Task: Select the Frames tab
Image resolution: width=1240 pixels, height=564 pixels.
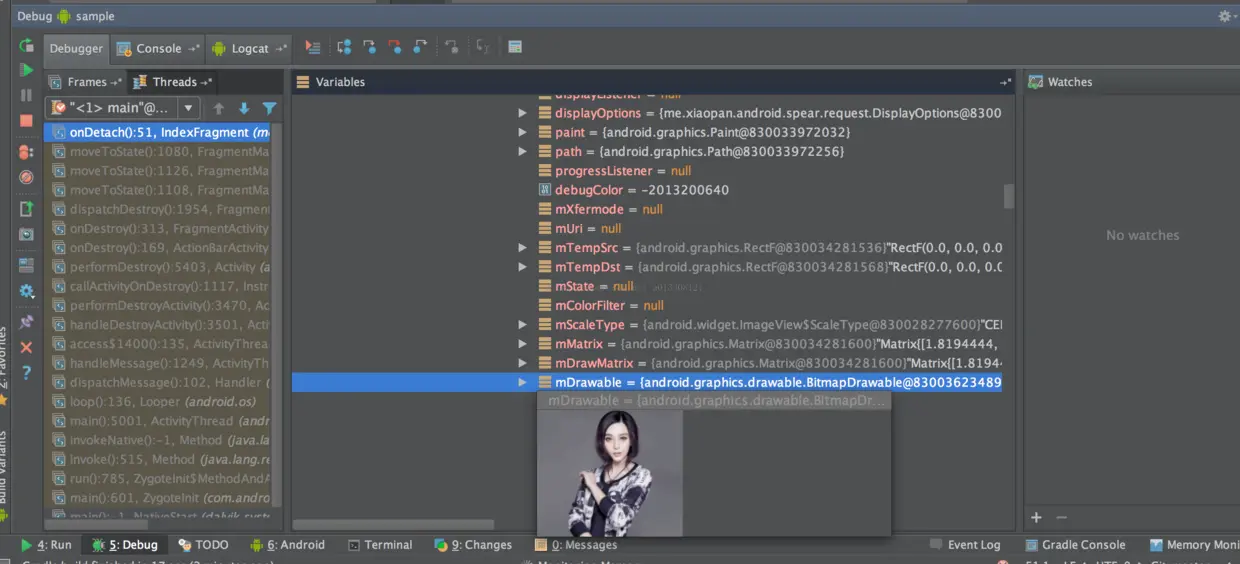Action: click(86, 82)
